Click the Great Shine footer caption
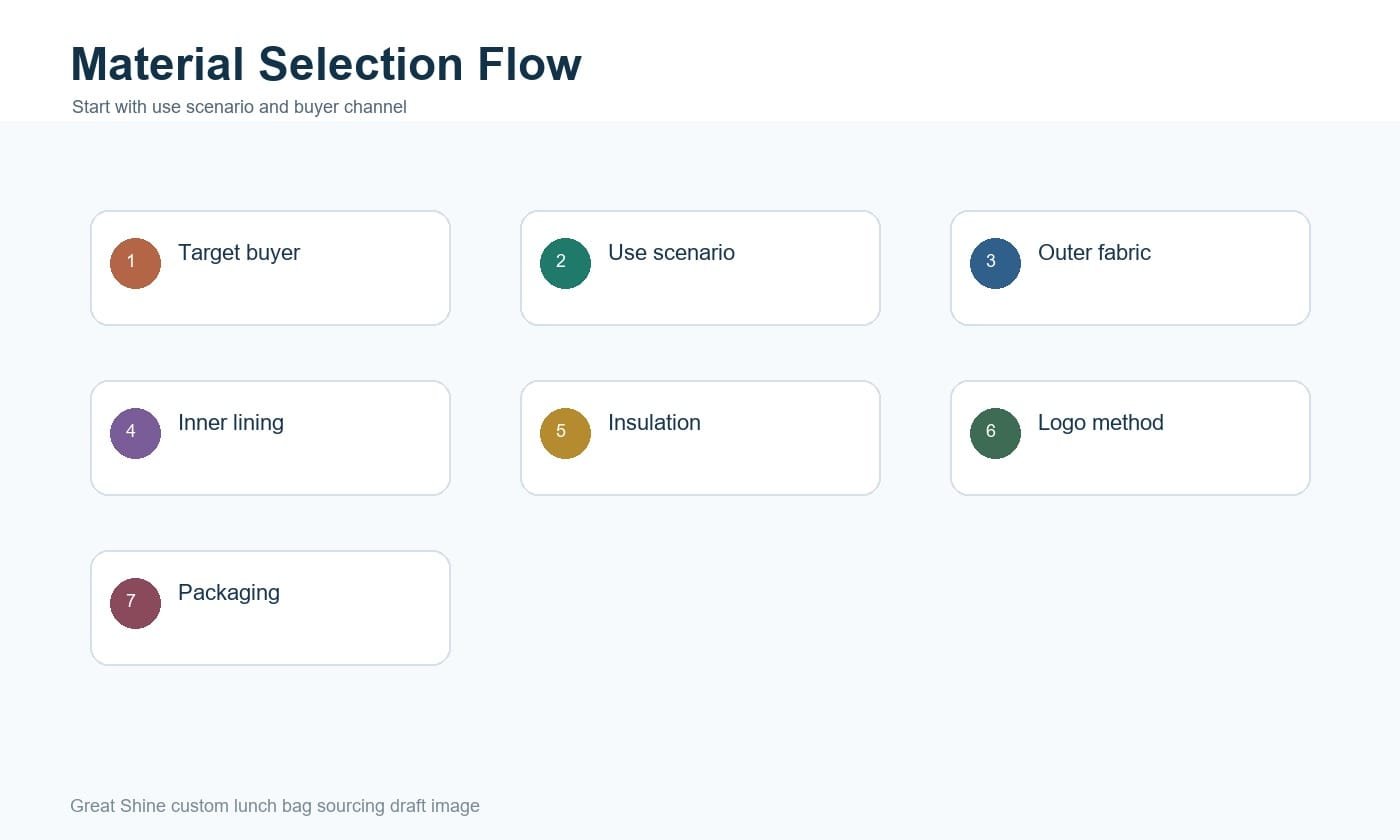The image size is (1400, 840). (275, 806)
